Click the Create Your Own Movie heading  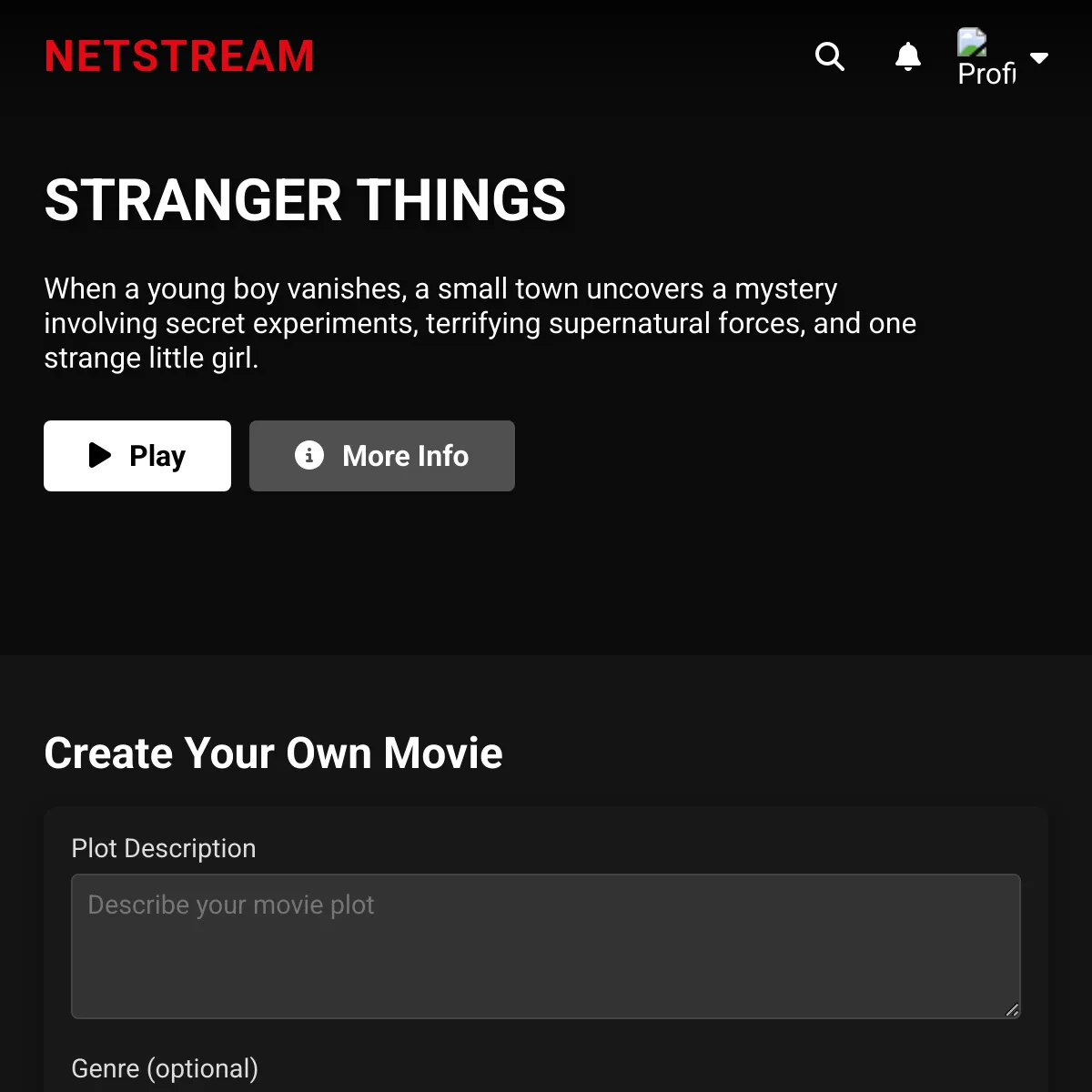point(273,753)
